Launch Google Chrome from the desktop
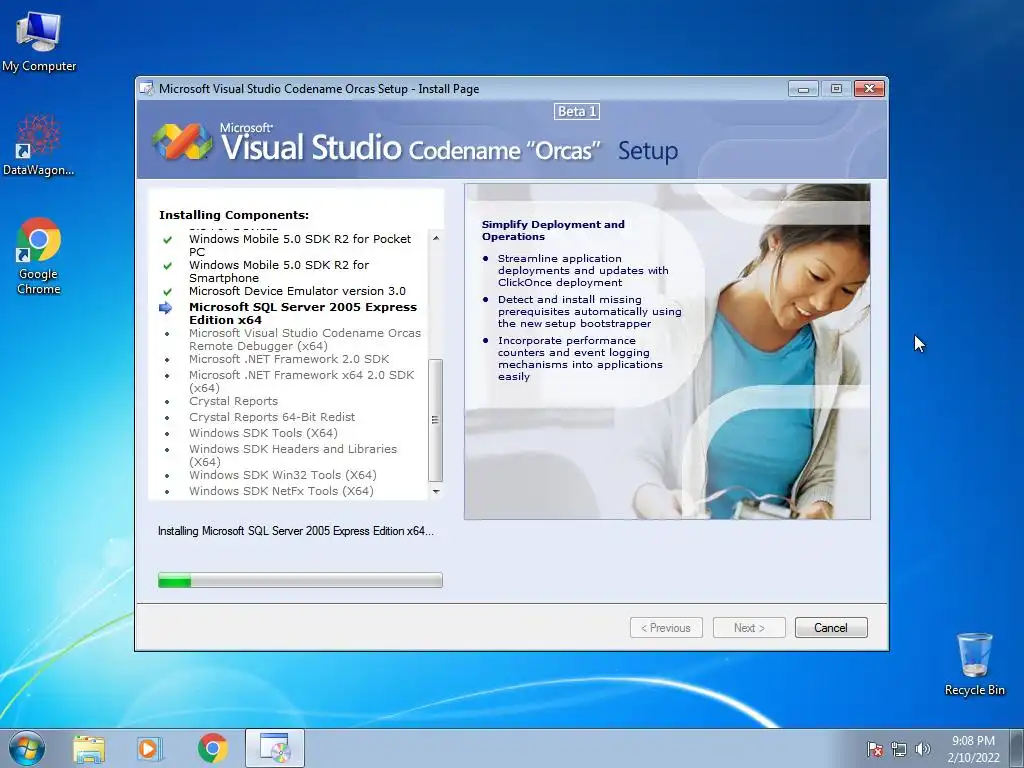 pos(39,256)
